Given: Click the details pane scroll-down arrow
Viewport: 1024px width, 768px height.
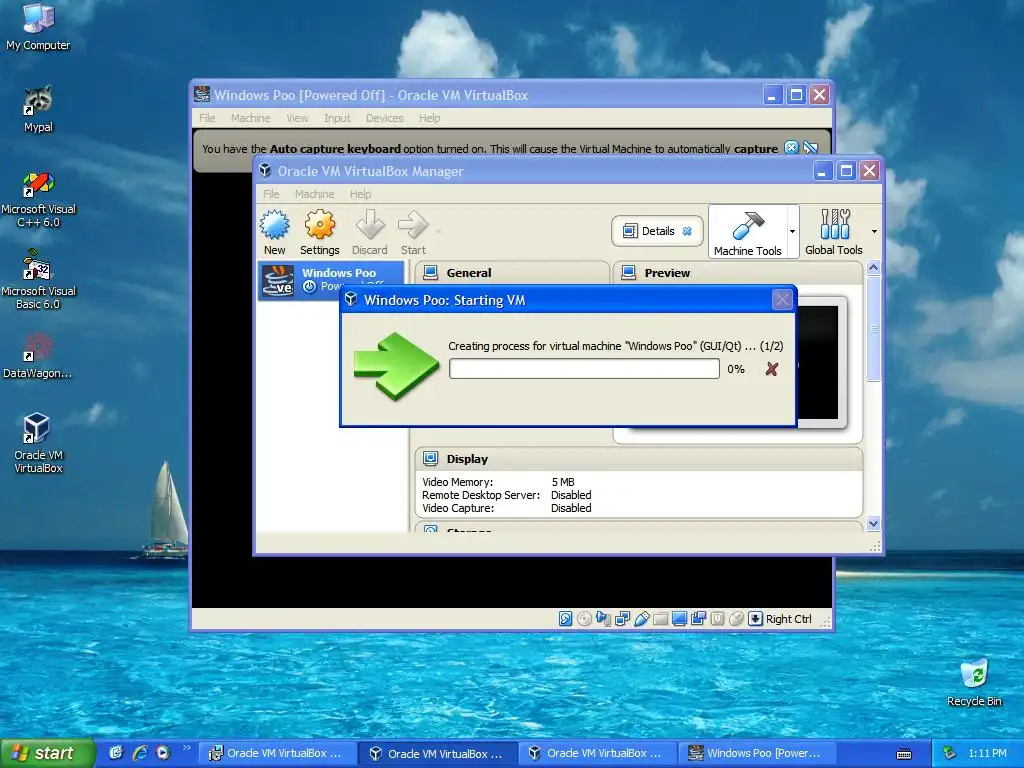Looking at the screenshot, I should click(x=873, y=524).
